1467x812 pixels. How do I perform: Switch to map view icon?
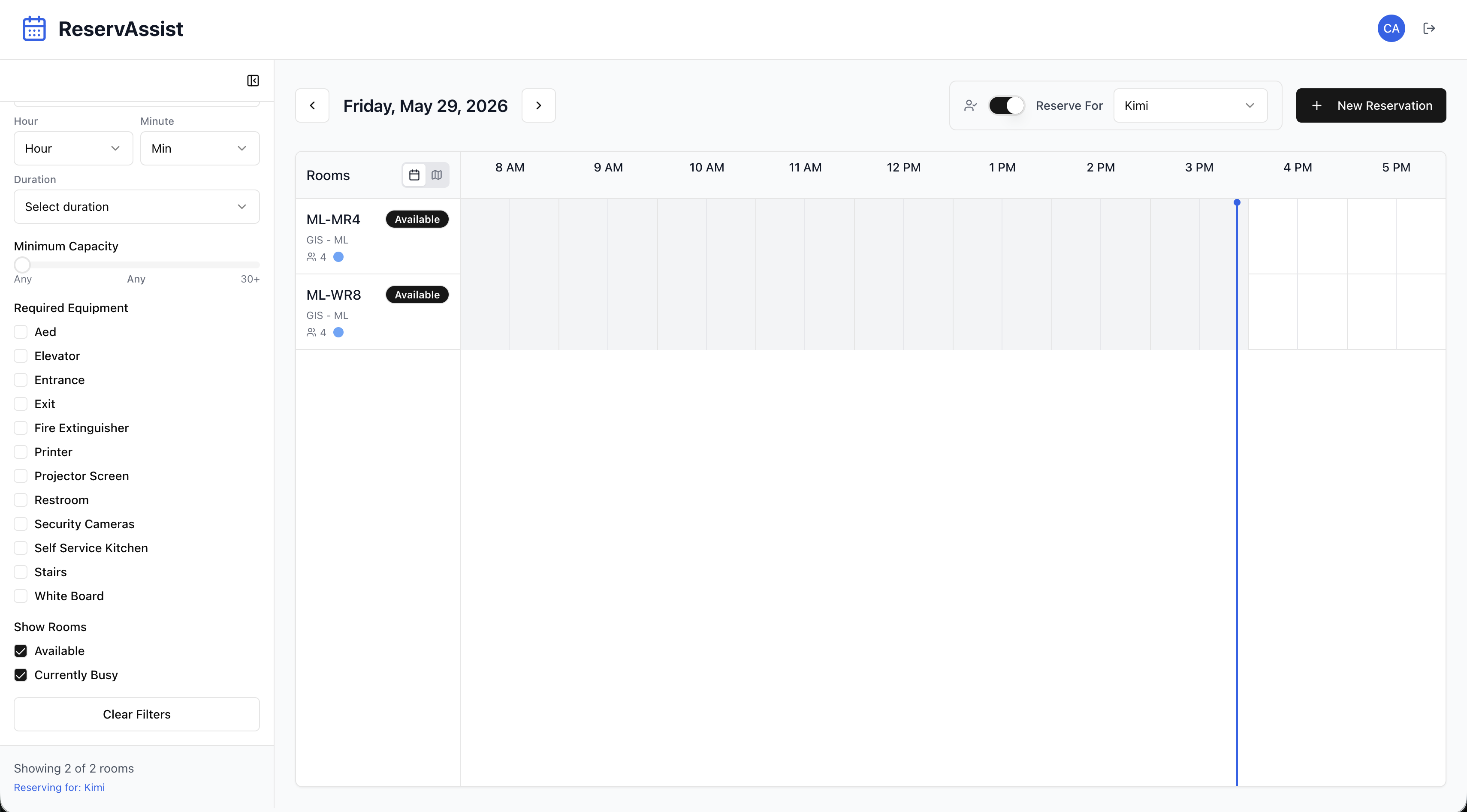(x=437, y=175)
